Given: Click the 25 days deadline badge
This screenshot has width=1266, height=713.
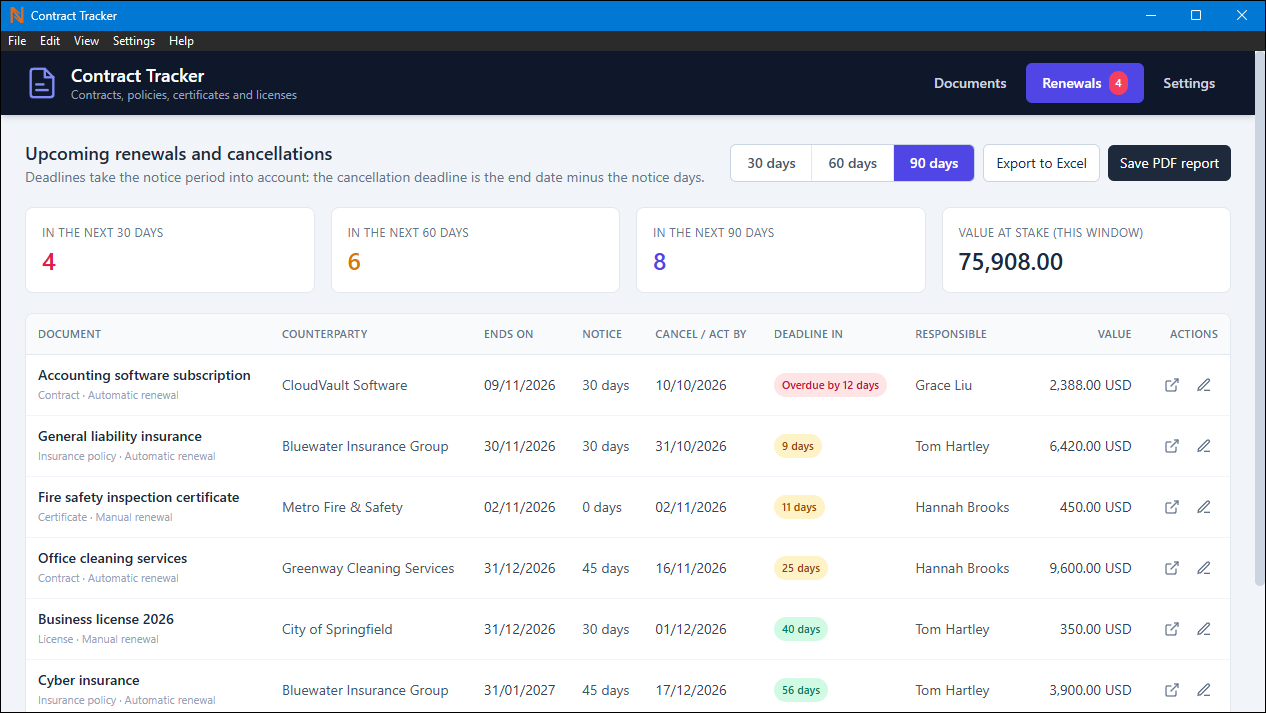Looking at the screenshot, I should [801, 568].
